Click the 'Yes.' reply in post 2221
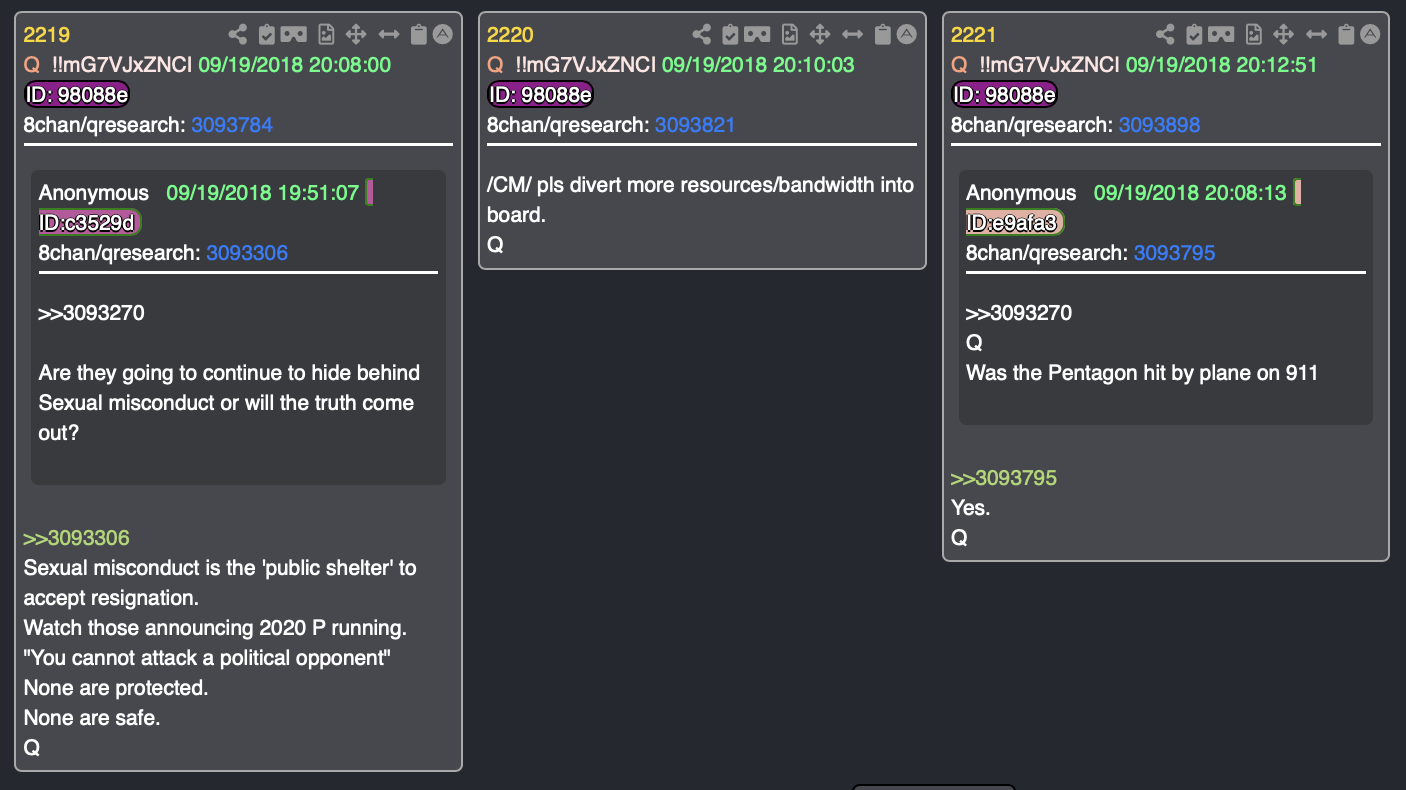This screenshot has height=790, width=1406. [970, 508]
